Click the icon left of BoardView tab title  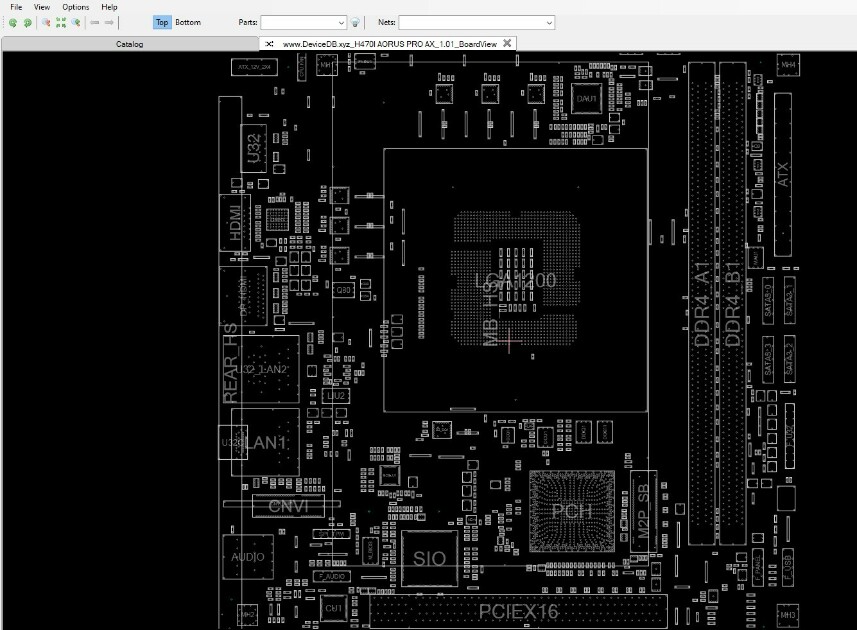tap(269, 44)
